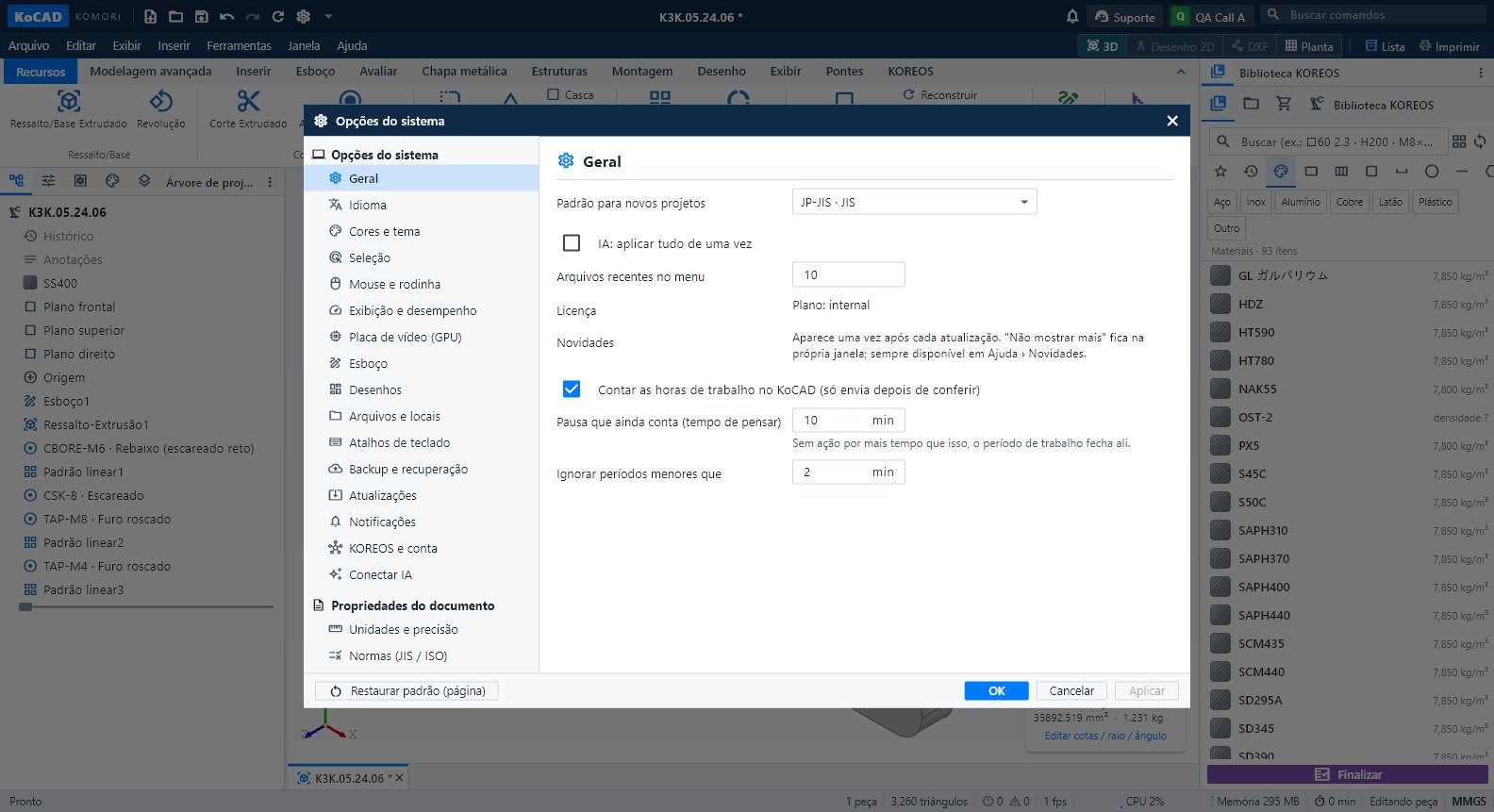The height and width of the screenshot is (812, 1494).
Task: Collapse the ribbon with the chevron
Action: (1181, 72)
